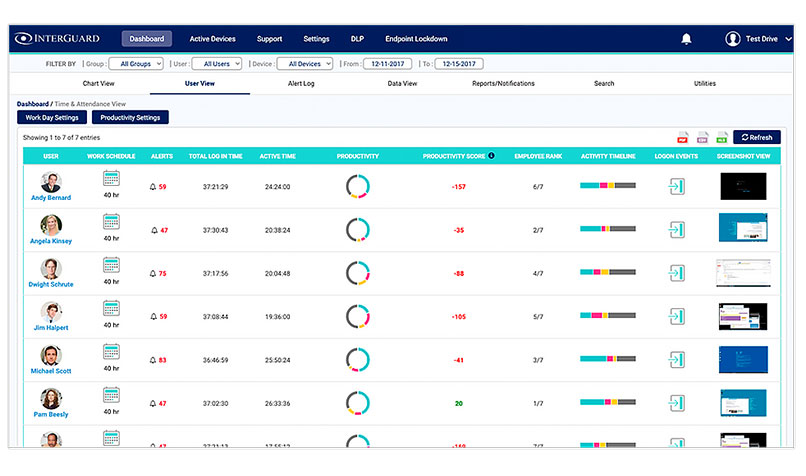Viewport: 806px width, 476px height.
Task: Export the table as CSV
Action: 702,137
